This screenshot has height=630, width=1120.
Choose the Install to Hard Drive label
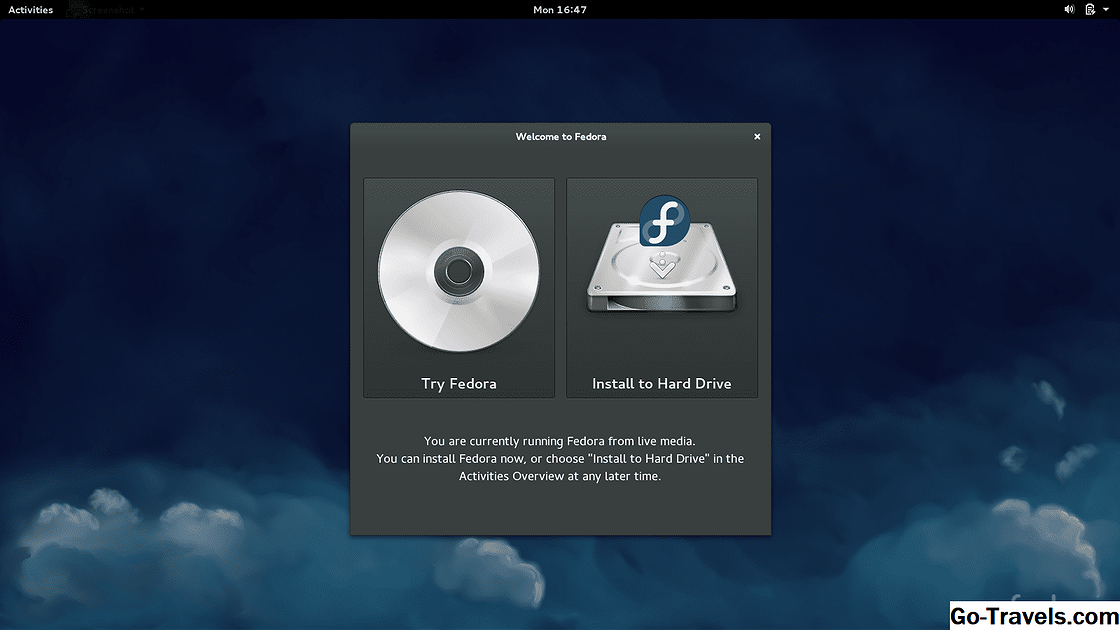click(662, 384)
